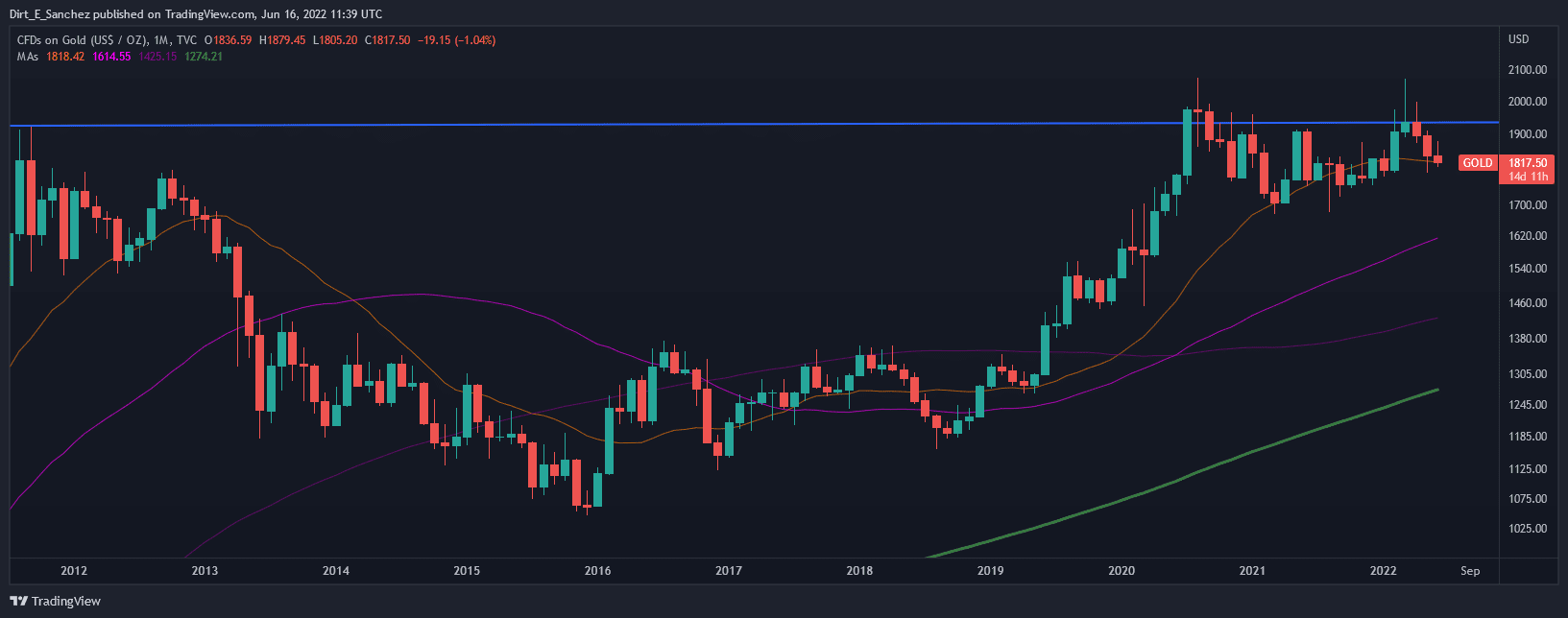This screenshot has width=1568, height=618.
Task: Open the TradingView wordmark link
Action: click(x=66, y=602)
